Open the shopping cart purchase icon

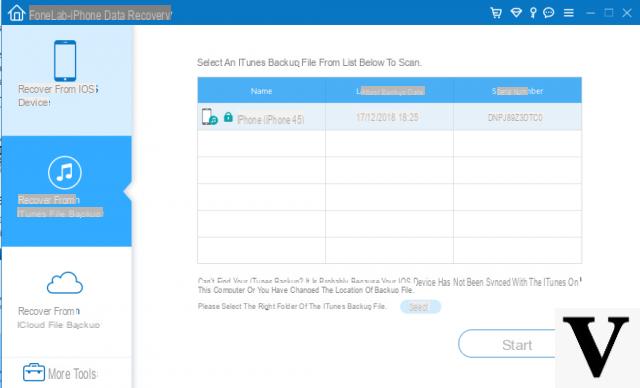point(496,13)
